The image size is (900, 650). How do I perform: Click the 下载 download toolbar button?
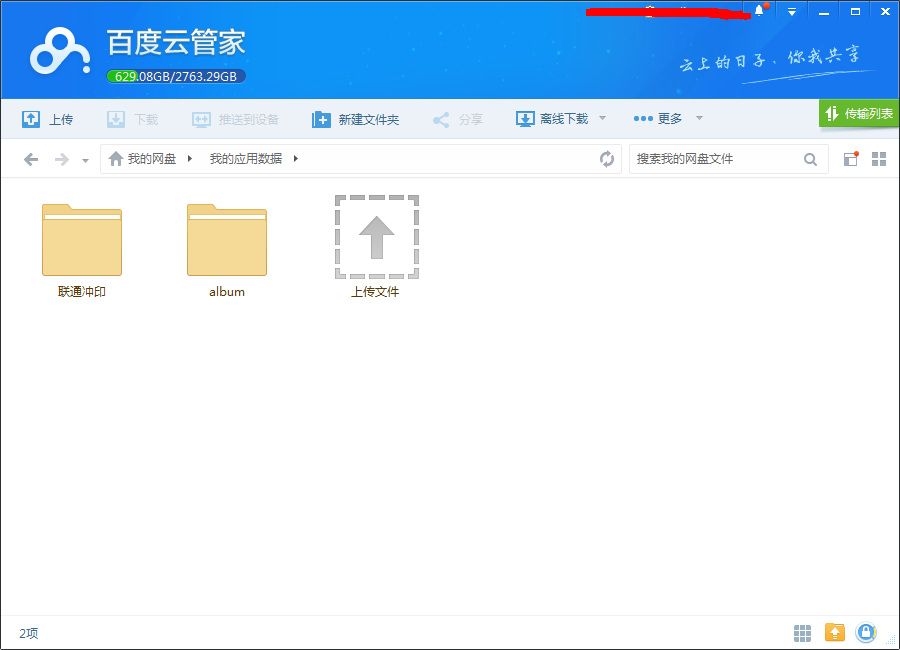133,119
